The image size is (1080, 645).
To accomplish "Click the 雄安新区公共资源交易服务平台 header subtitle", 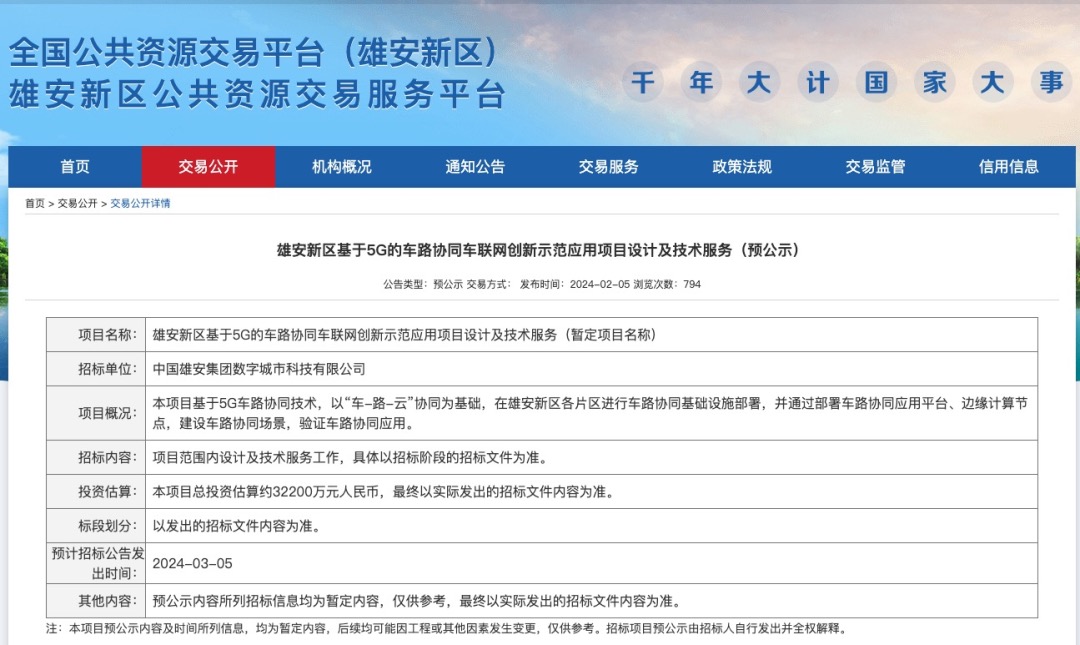I will (256, 94).
